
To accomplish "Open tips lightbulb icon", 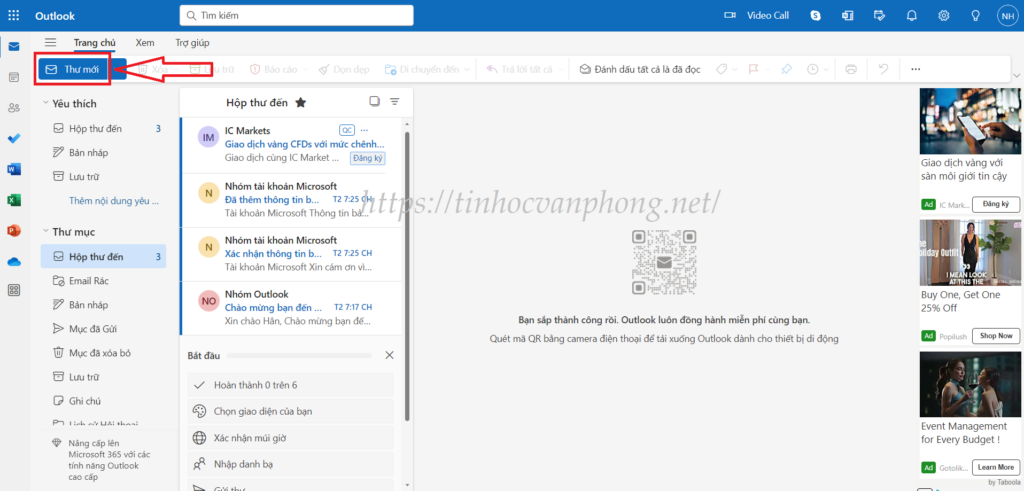I will (976, 15).
